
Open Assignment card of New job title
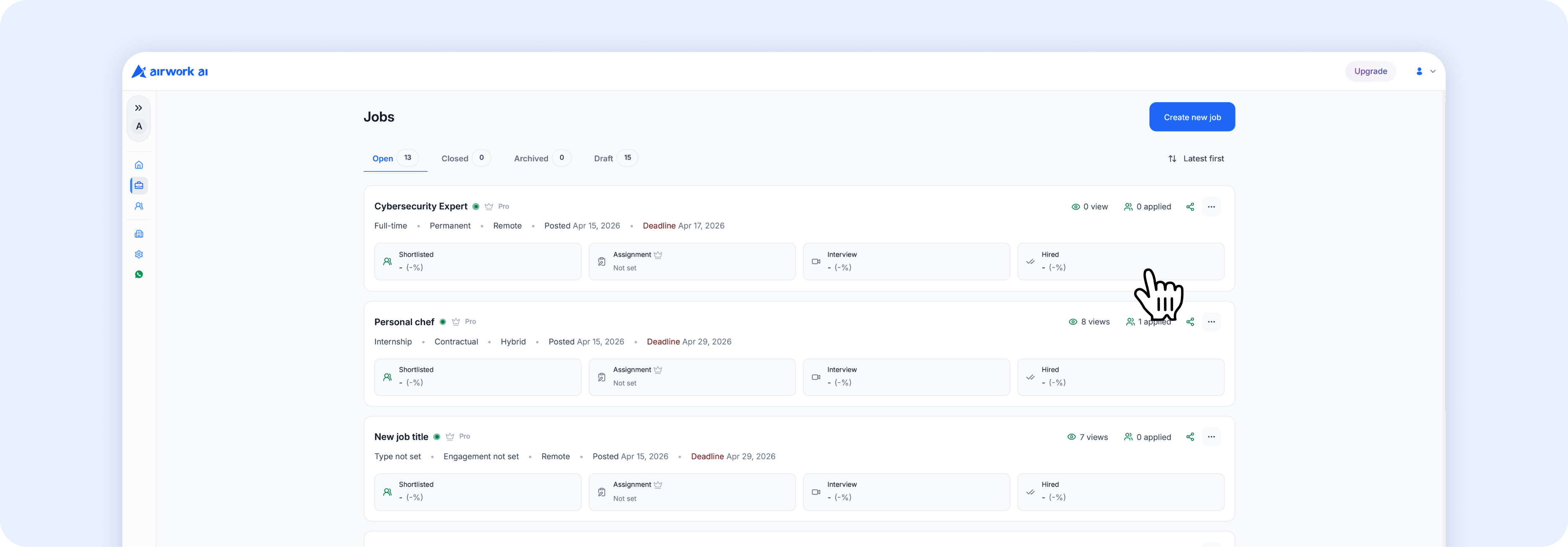coord(692,492)
